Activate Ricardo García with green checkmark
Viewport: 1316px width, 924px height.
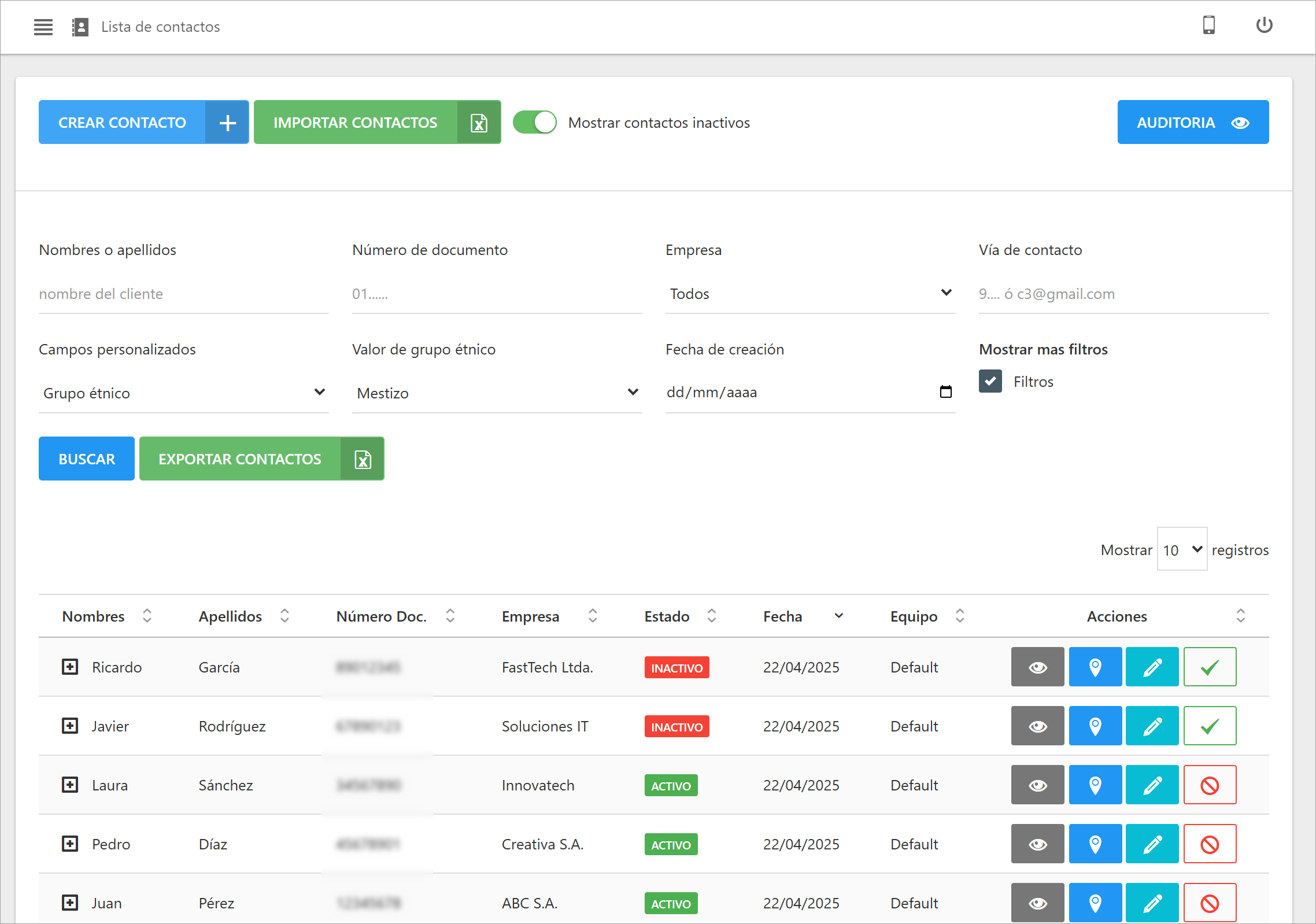coord(1210,667)
